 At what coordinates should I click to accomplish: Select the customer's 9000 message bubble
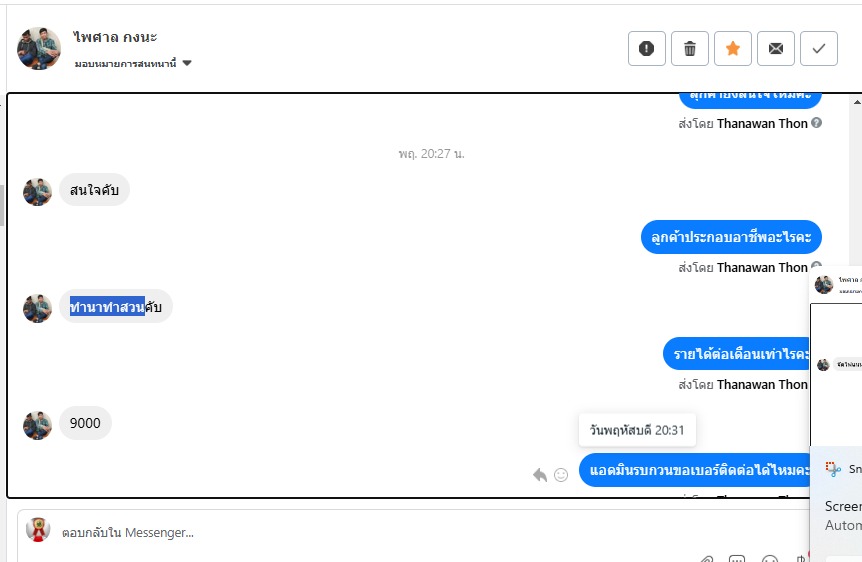coord(85,423)
